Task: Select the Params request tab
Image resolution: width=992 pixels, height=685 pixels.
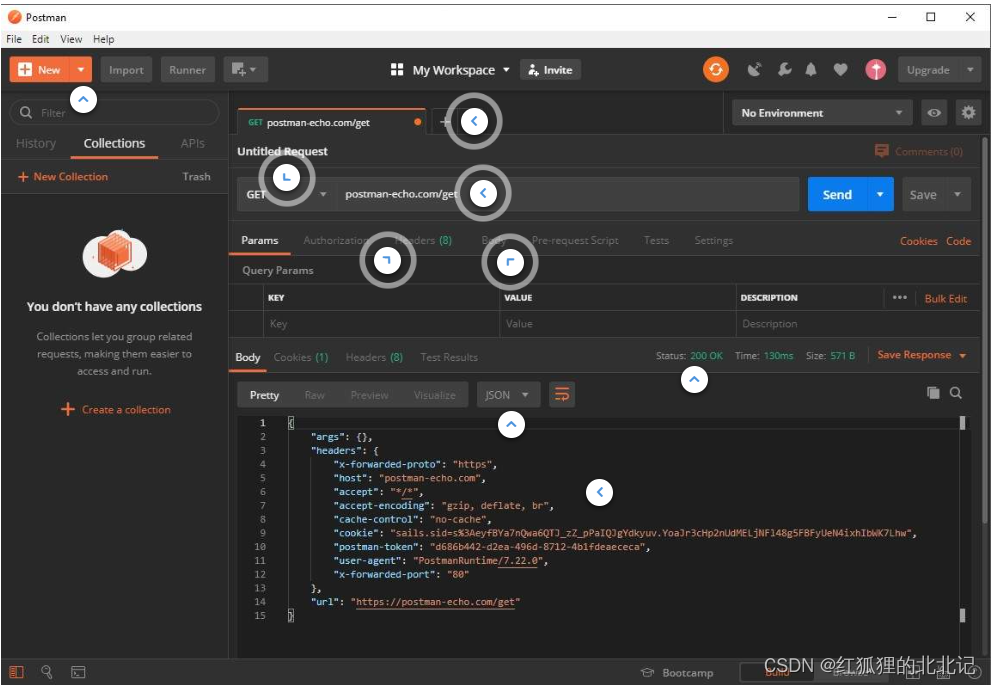Action: pos(259,240)
